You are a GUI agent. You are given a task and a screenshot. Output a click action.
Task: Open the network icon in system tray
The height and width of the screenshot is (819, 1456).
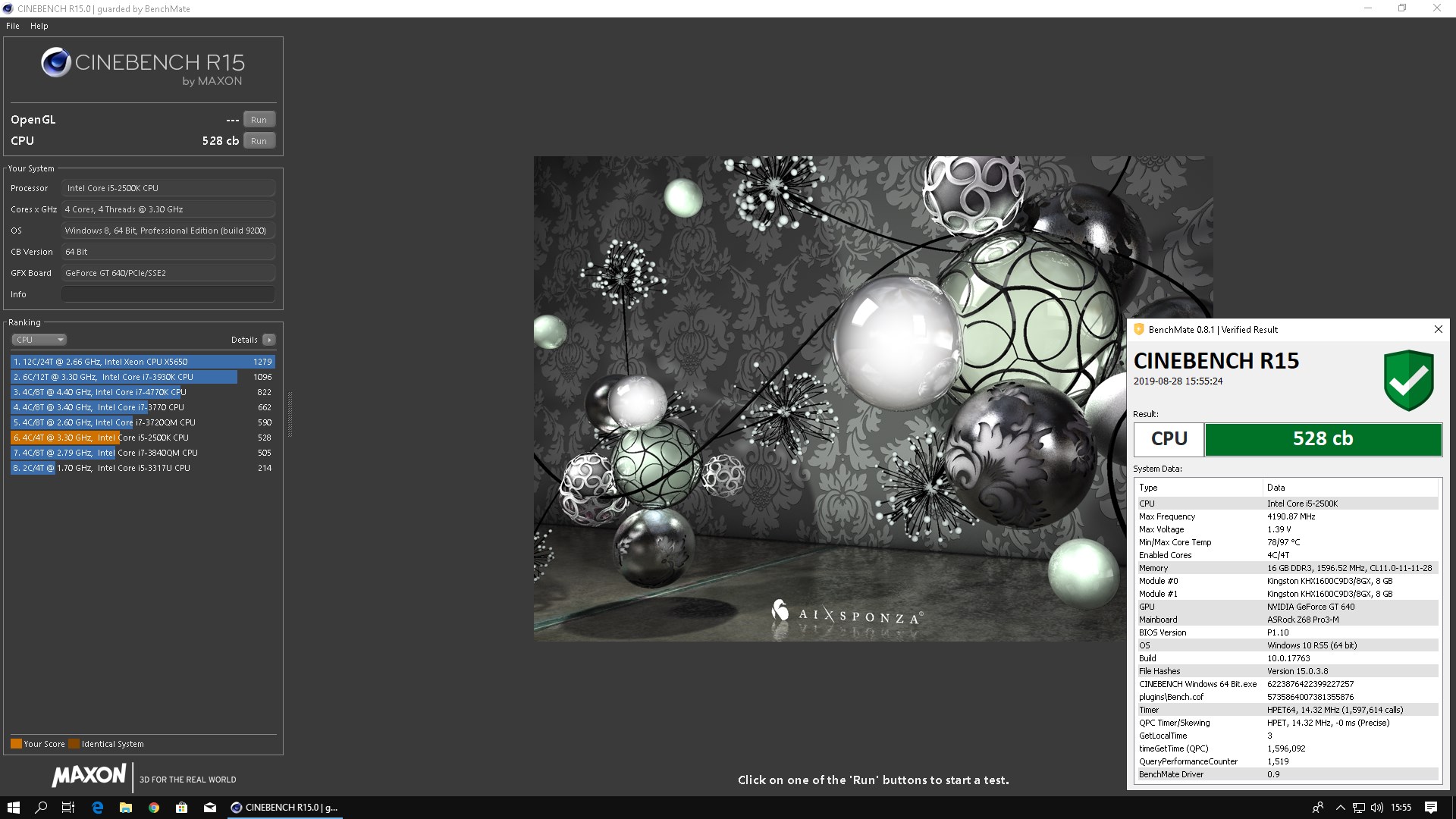coord(1359,808)
